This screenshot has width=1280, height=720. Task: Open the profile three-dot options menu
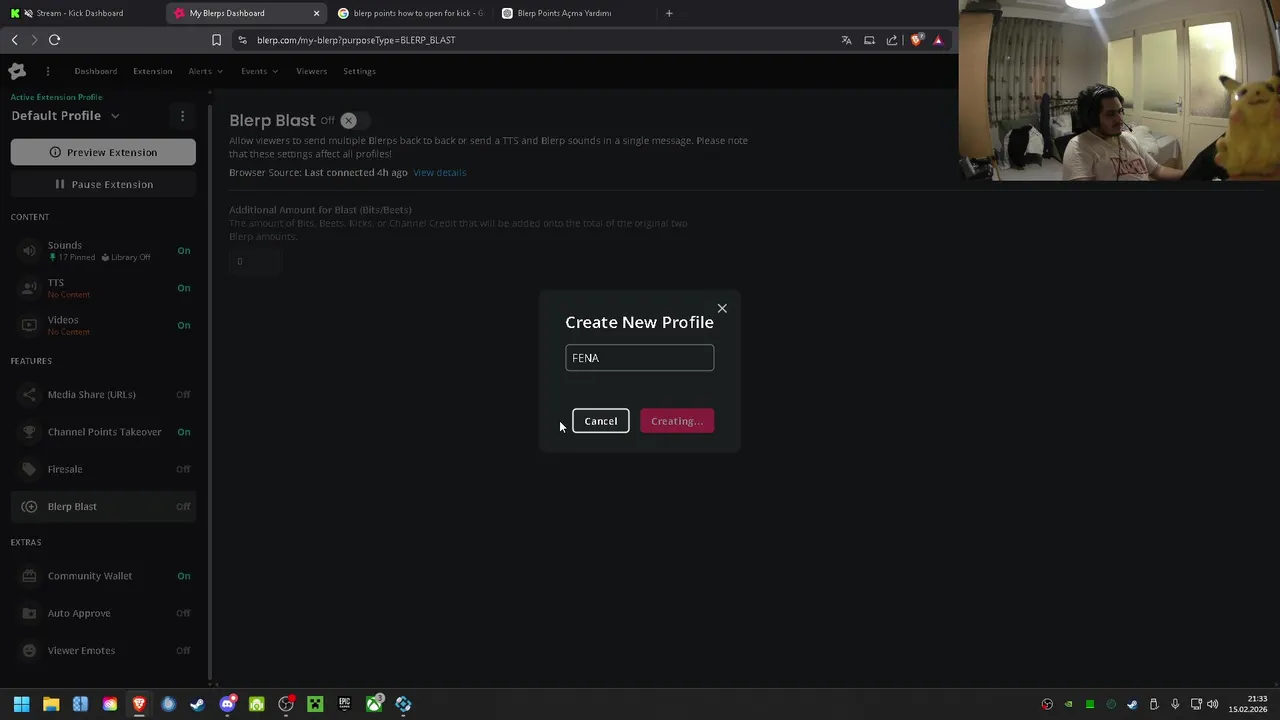click(x=182, y=116)
